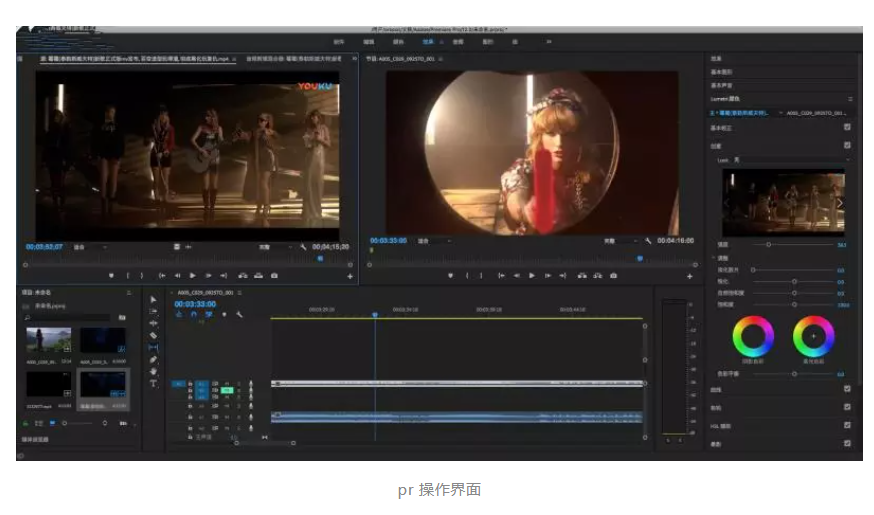Collapse the 调整 adjustments group

pyautogui.click(x=713, y=258)
